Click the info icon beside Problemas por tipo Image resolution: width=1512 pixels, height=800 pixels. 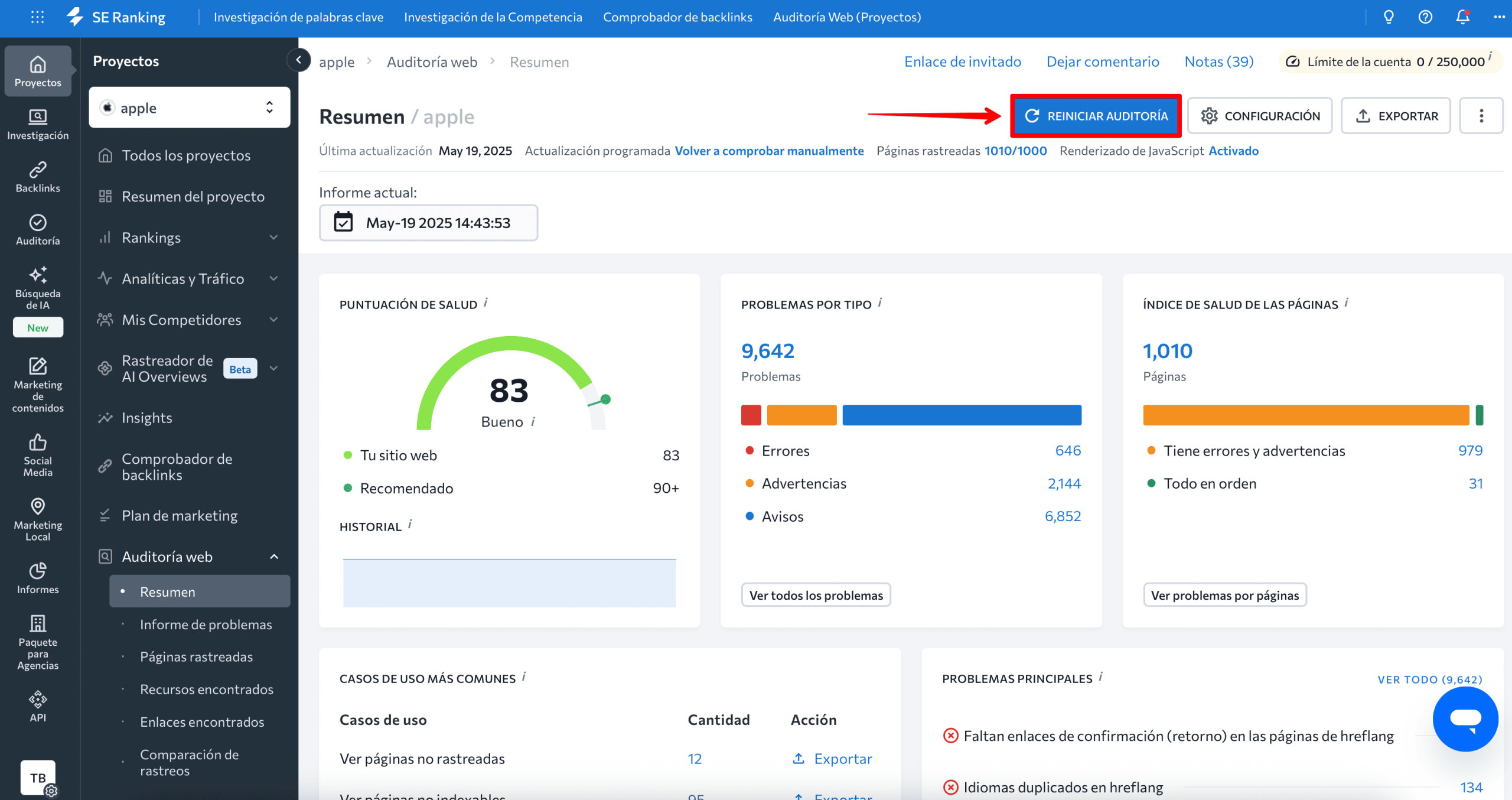tap(879, 303)
